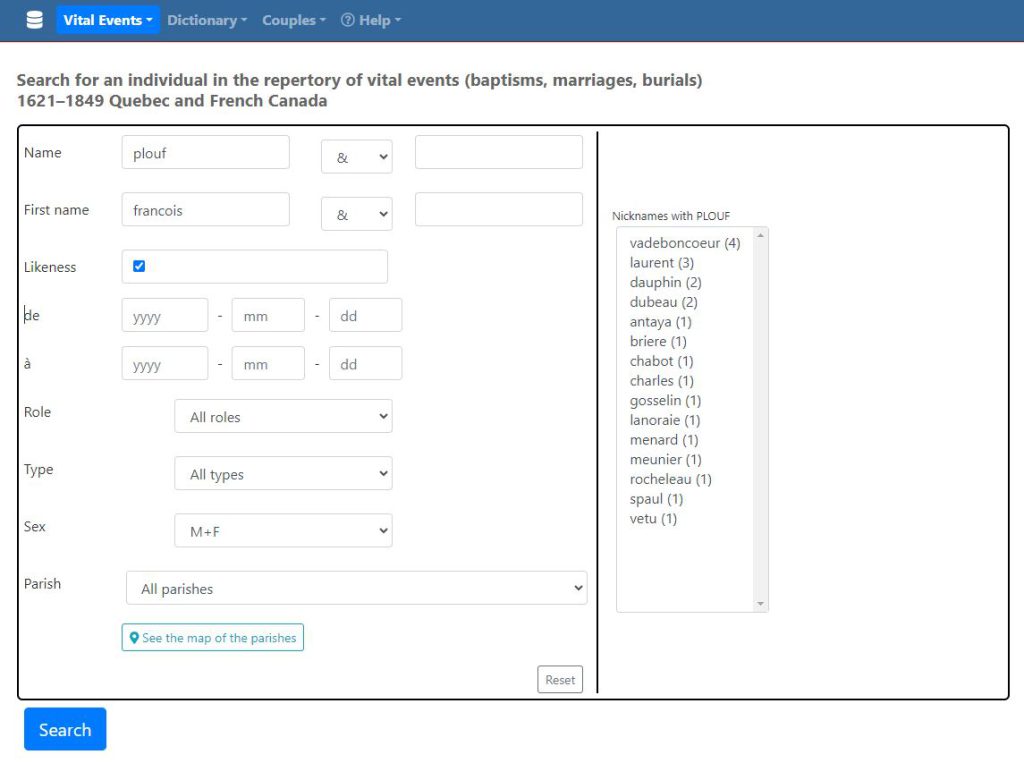Image resolution: width=1024 pixels, height=763 pixels.
Task: Open the Vital Events menu
Action: (x=108, y=20)
